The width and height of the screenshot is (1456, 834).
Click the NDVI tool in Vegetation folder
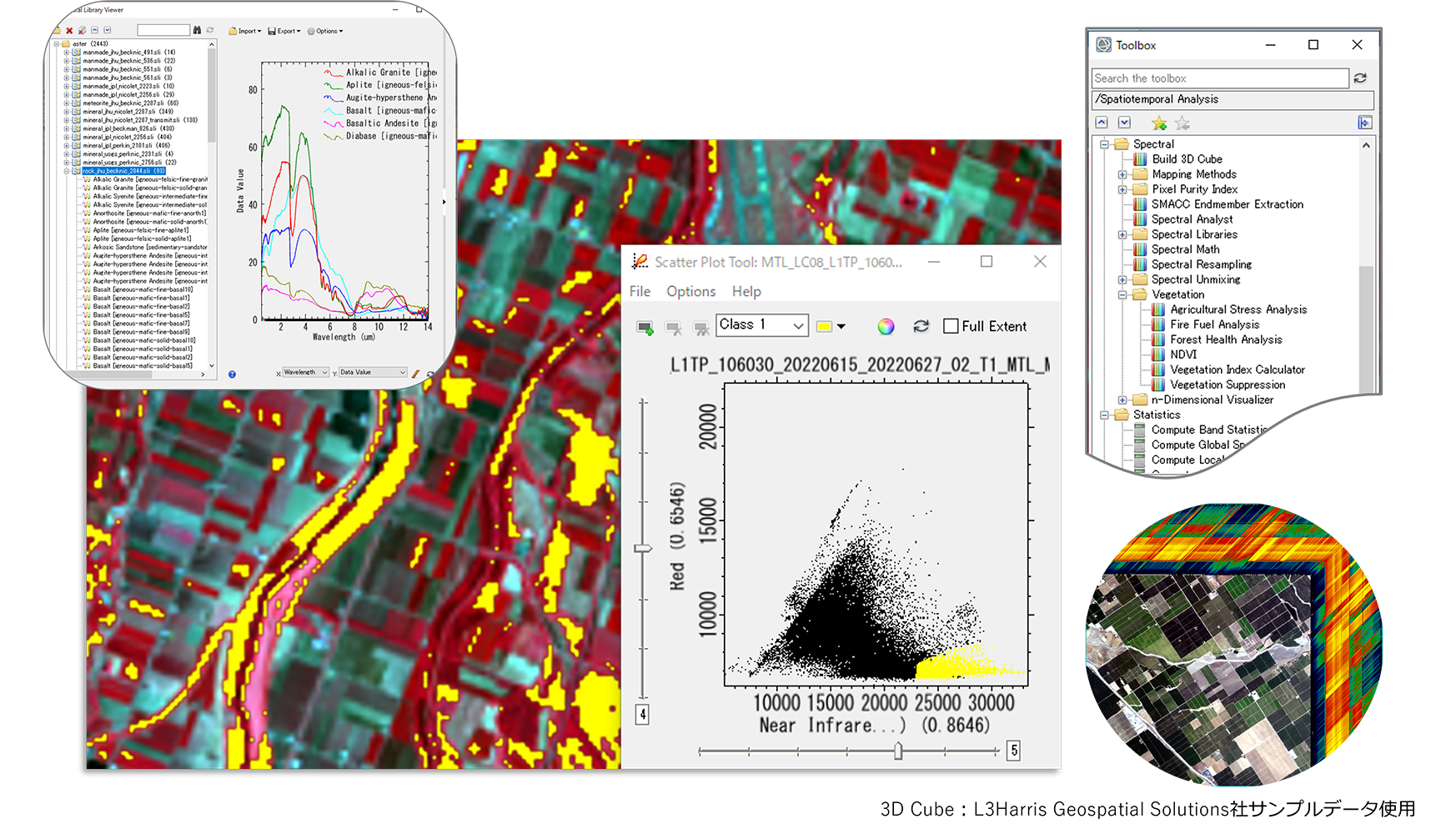[1182, 354]
